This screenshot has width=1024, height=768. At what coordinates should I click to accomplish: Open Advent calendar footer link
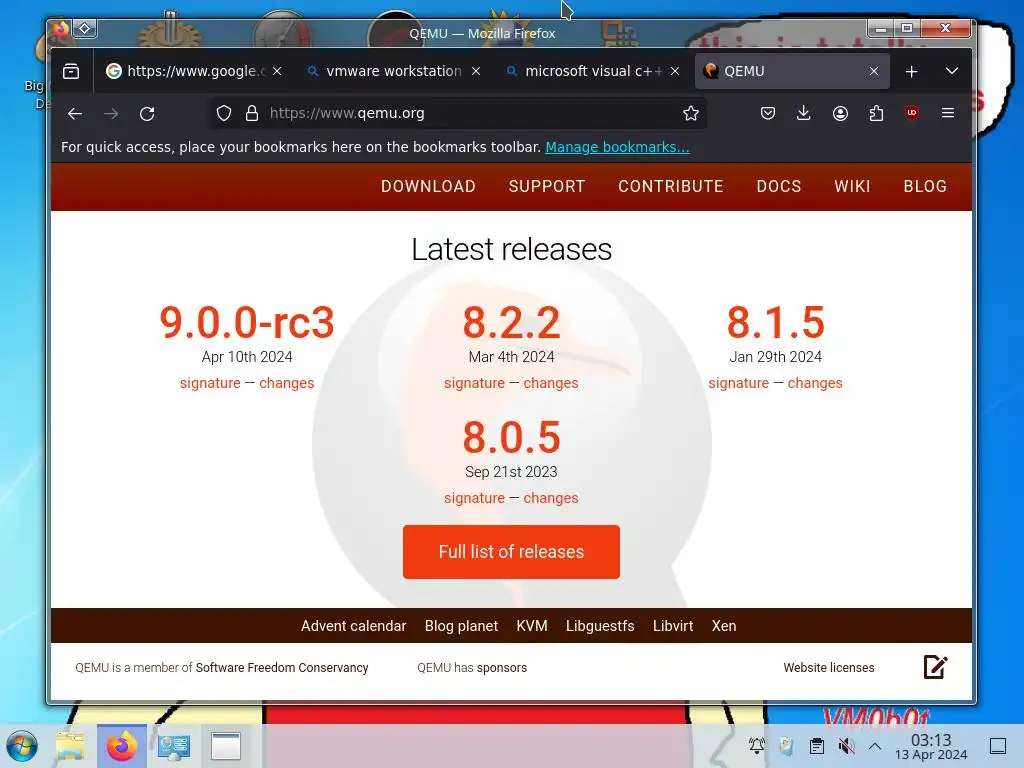(x=353, y=626)
